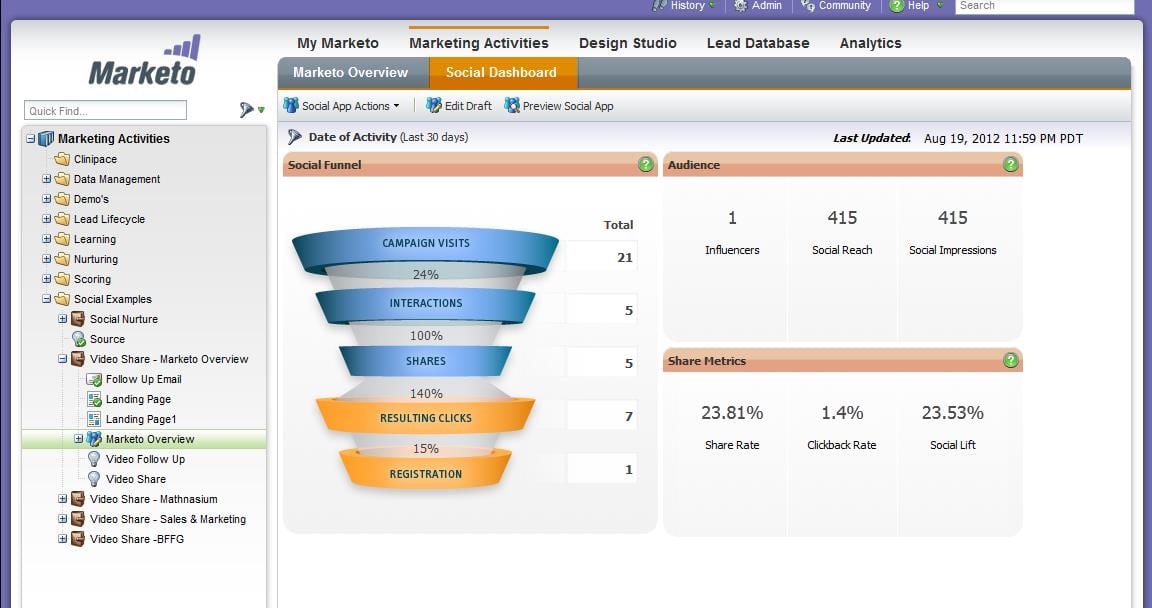
Task: Click the Marketo logo
Action: (144, 59)
